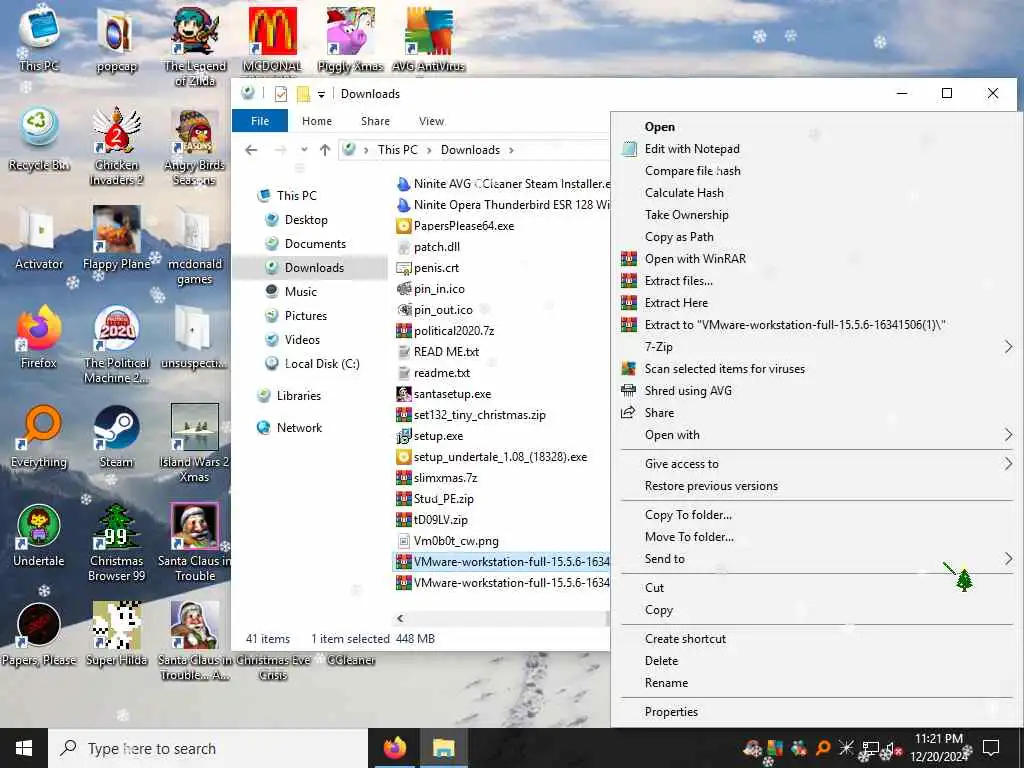Launch the Firefox desktop shortcut
Screen dimensions: 1024x768
[39, 336]
